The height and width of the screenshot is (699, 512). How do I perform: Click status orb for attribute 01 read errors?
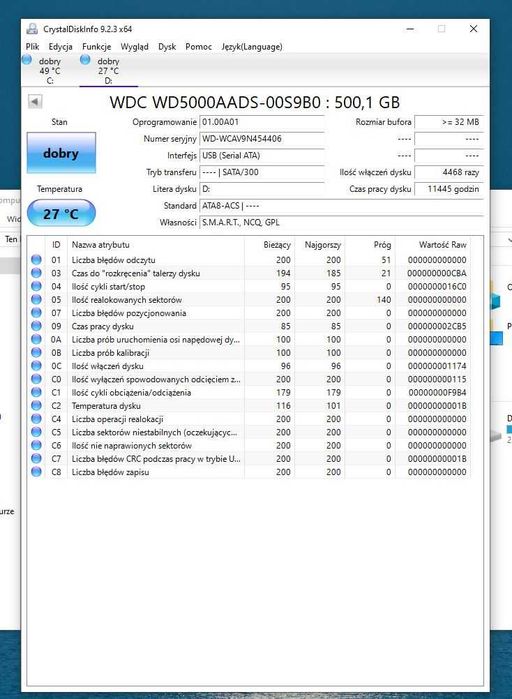(36, 259)
